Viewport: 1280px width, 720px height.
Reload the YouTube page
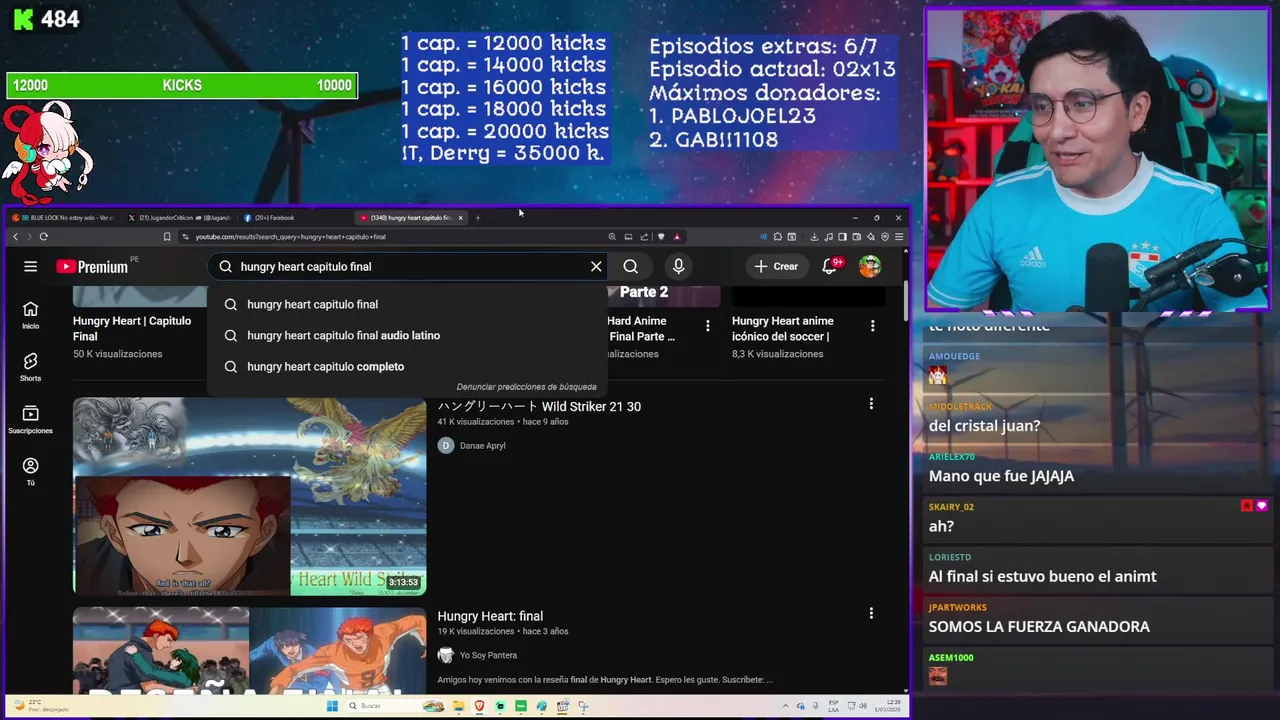click(43, 237)
